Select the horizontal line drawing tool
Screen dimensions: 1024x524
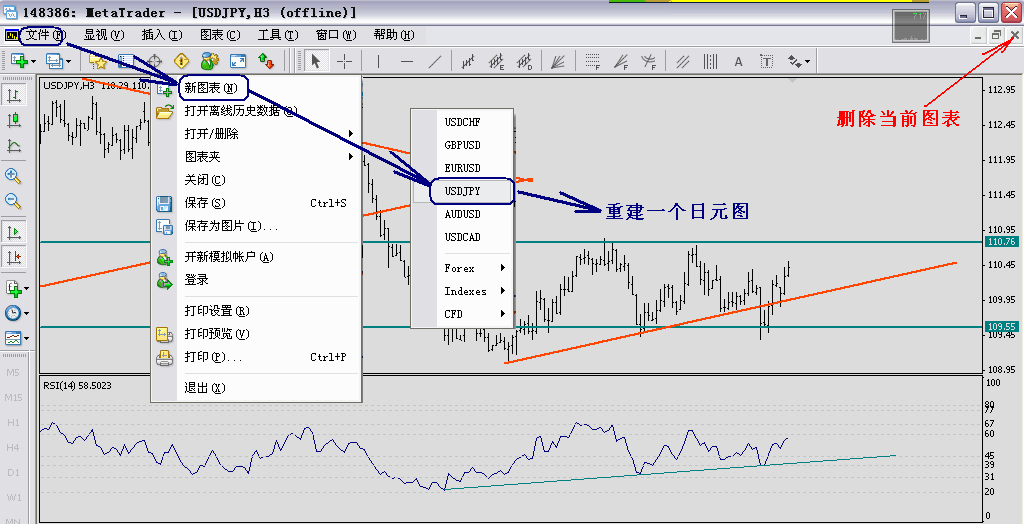tap(406, 61)
